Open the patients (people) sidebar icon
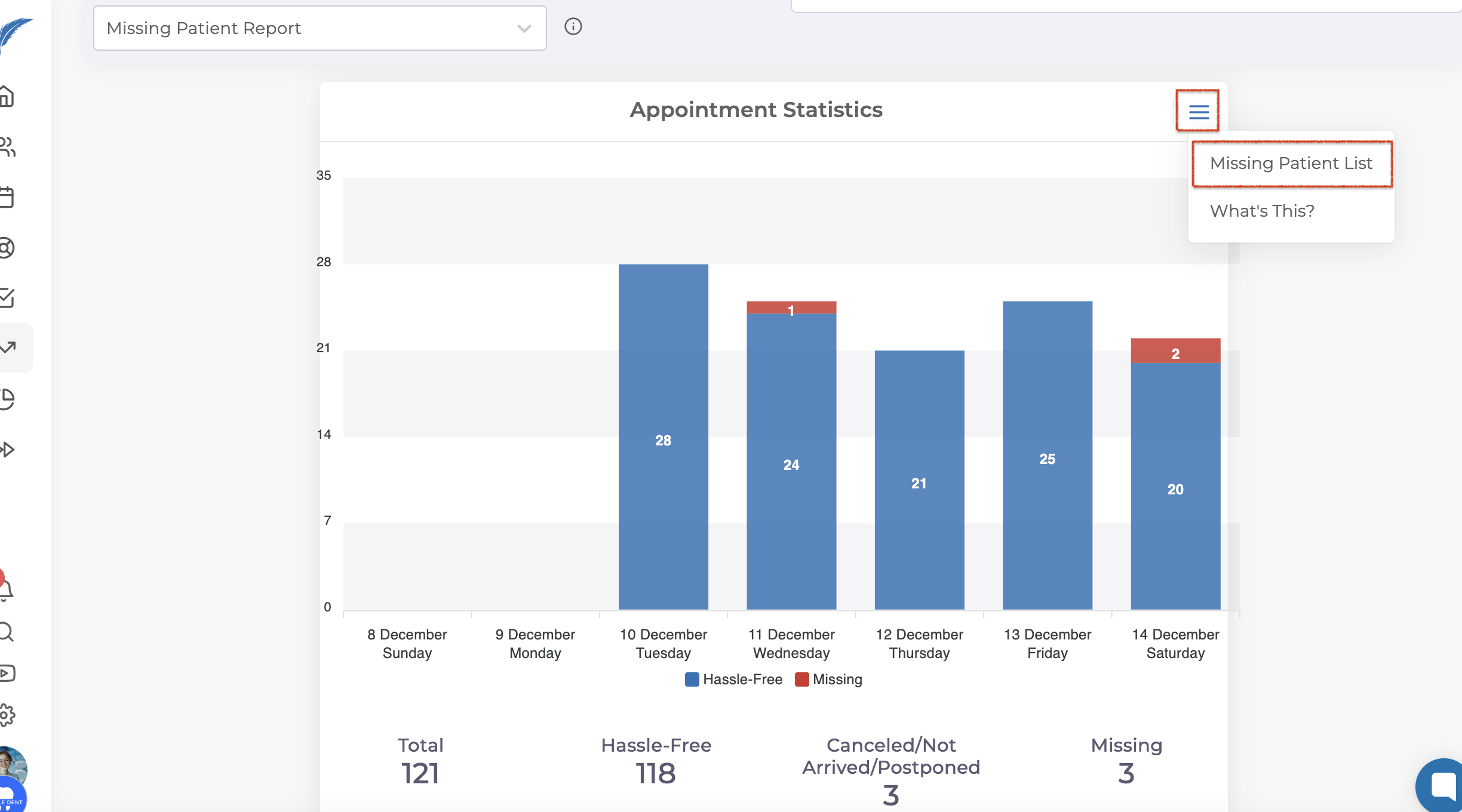The width and height of the screenshot is (1462, 812). (x=7, y=147)
